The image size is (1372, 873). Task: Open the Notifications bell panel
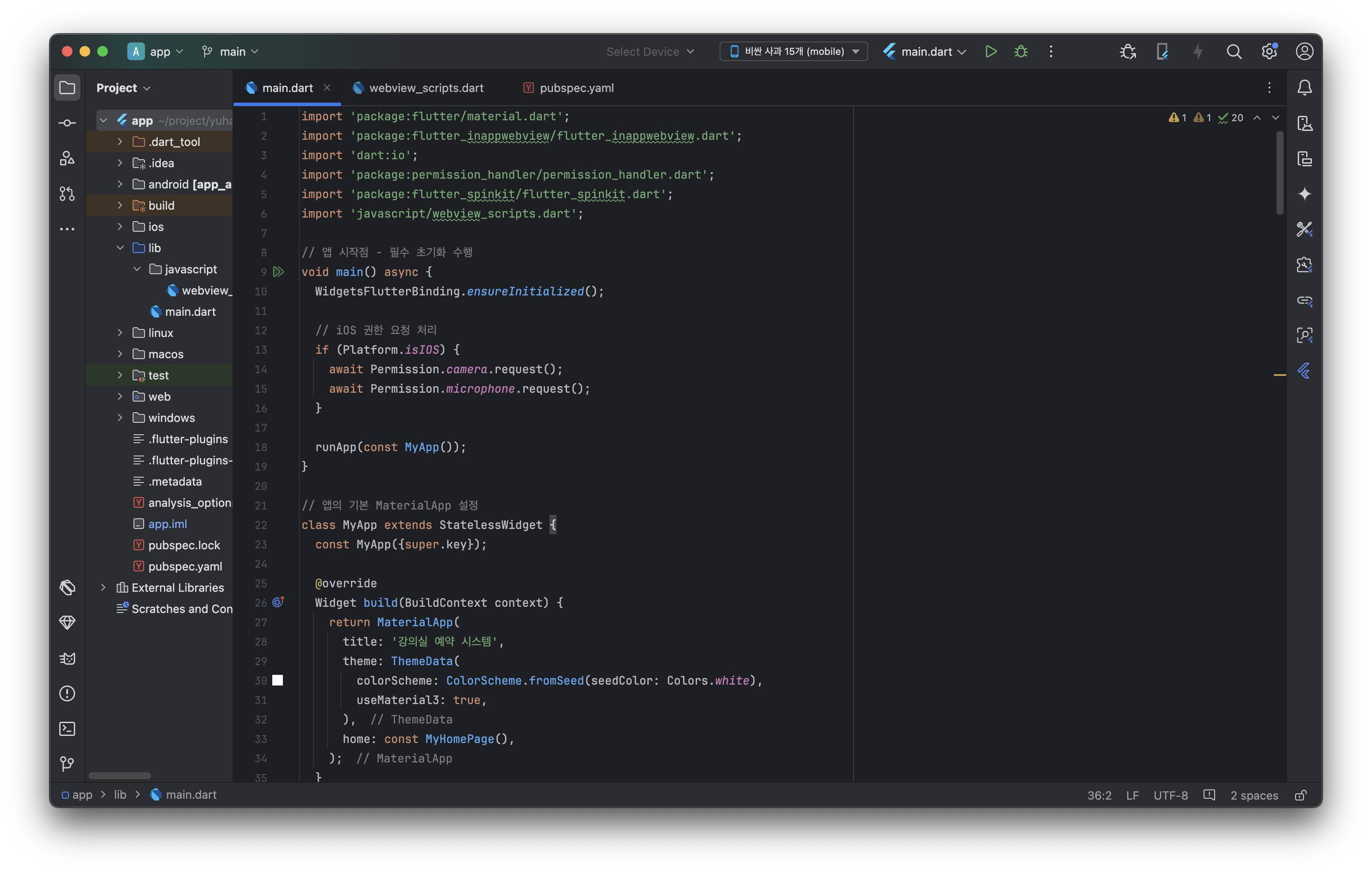coord(1304,88)
